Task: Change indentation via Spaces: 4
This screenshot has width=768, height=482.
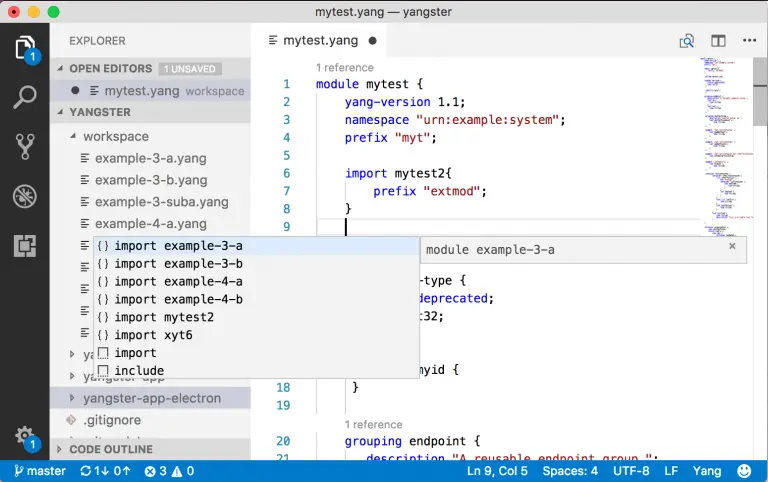Action: tap(570, 471)
